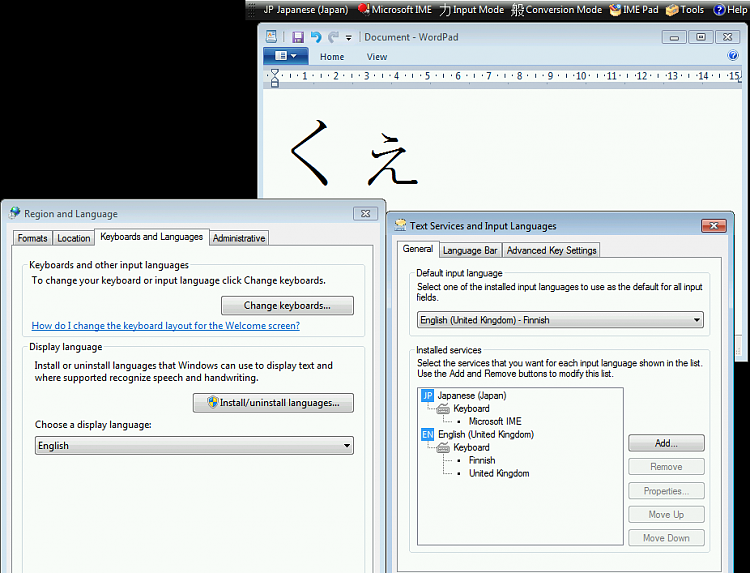Open the WordPad application menu button
Viewport: 750px width, 573px height.
pos(286,56)
